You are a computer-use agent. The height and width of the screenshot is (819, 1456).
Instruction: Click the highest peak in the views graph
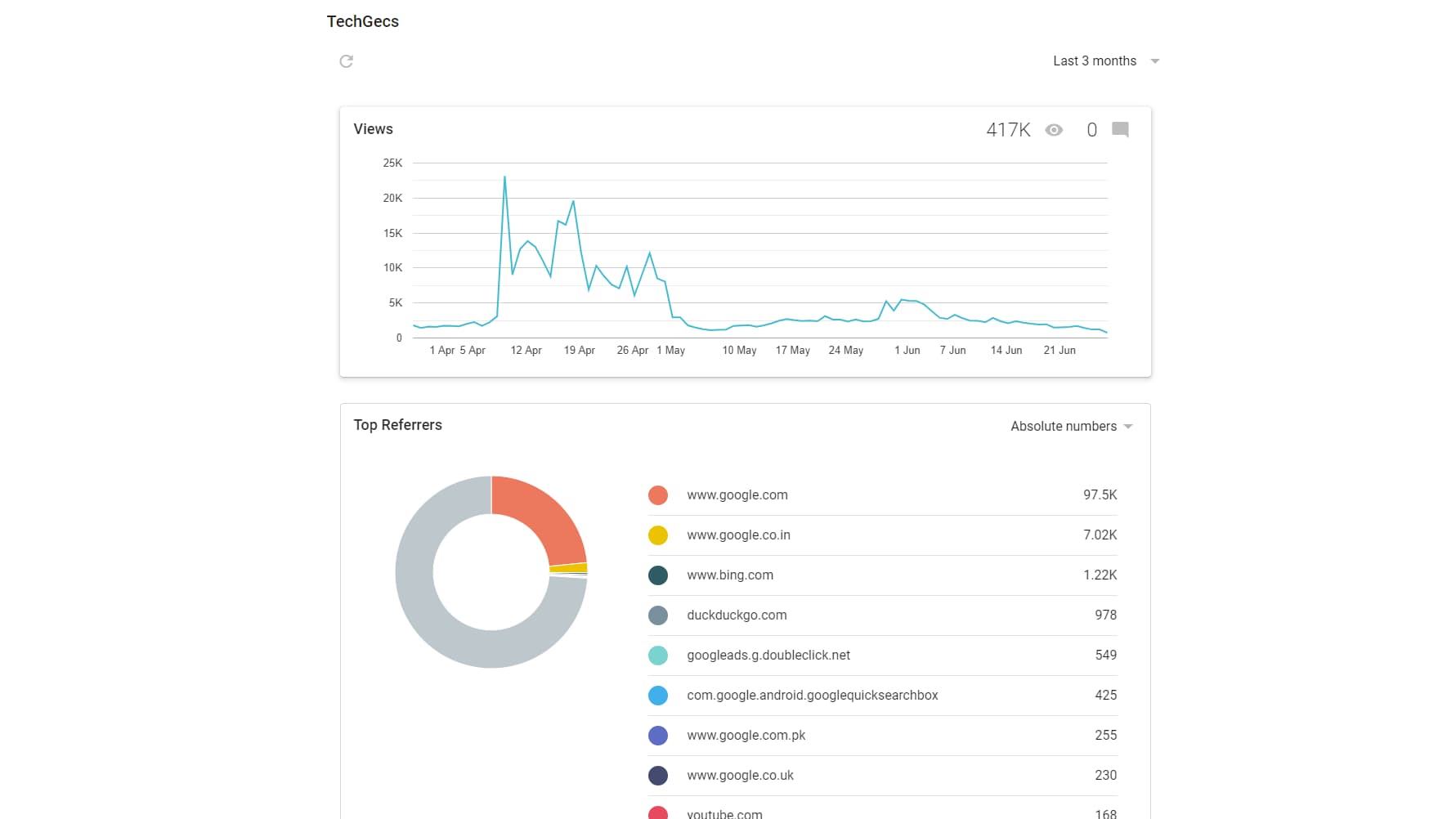click(504, 177)
